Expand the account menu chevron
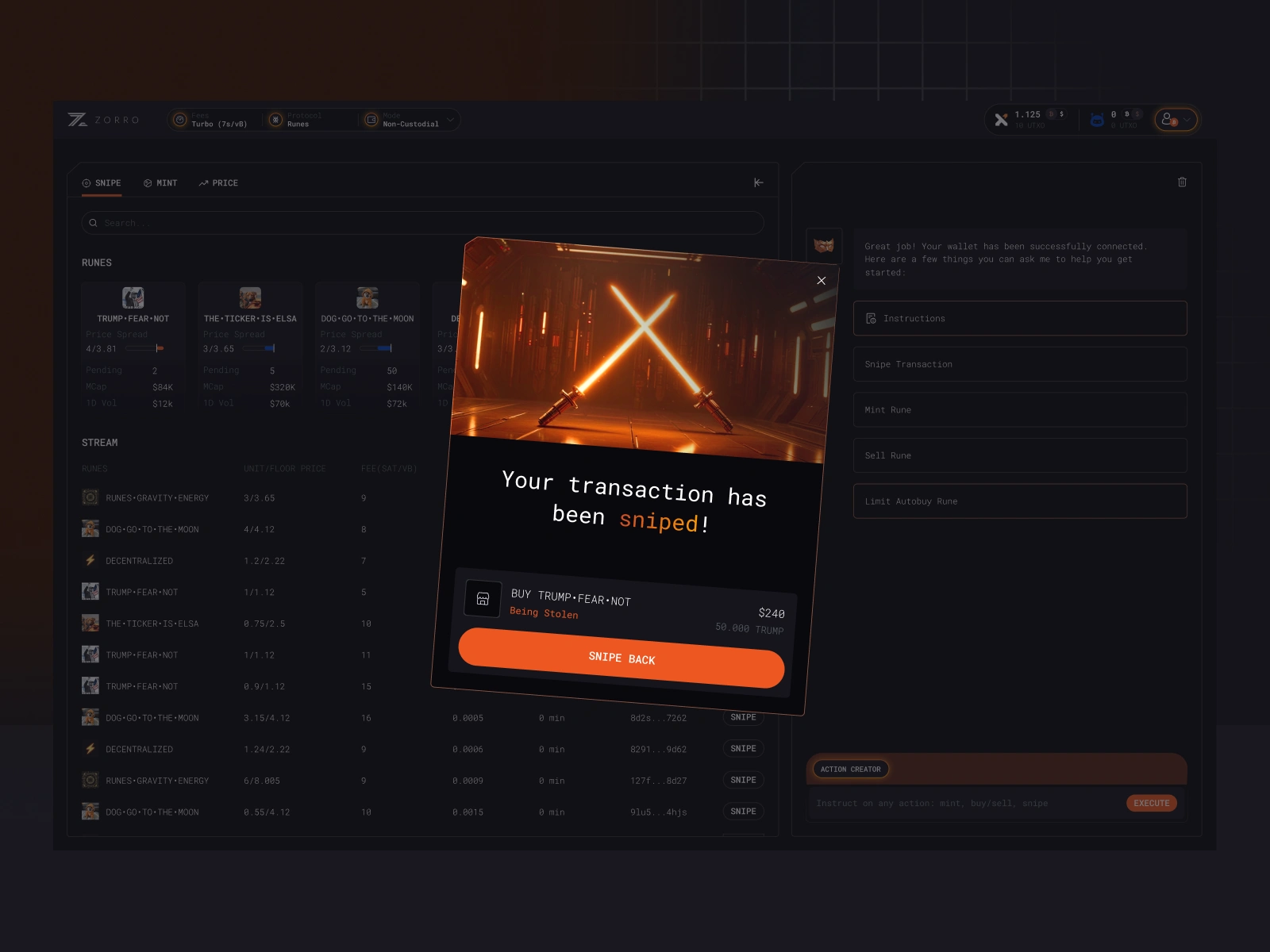This screenshot has height=952, width=1270. click(1187, 120)
